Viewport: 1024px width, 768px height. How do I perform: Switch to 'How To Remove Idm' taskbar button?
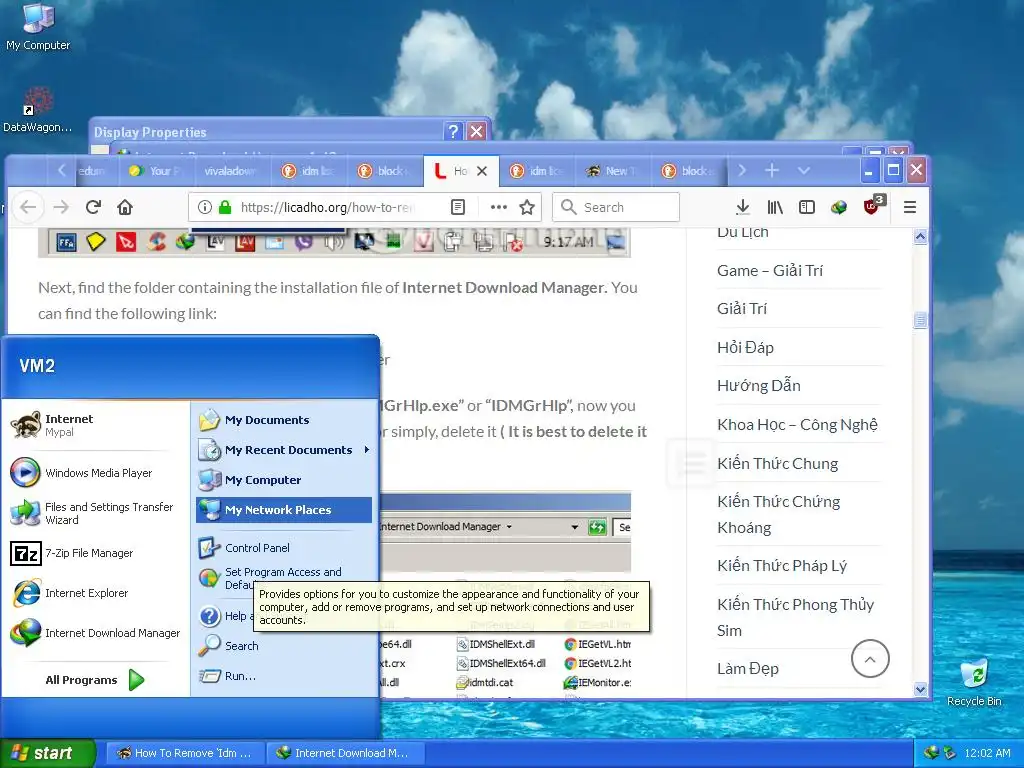tap(185, 753)
